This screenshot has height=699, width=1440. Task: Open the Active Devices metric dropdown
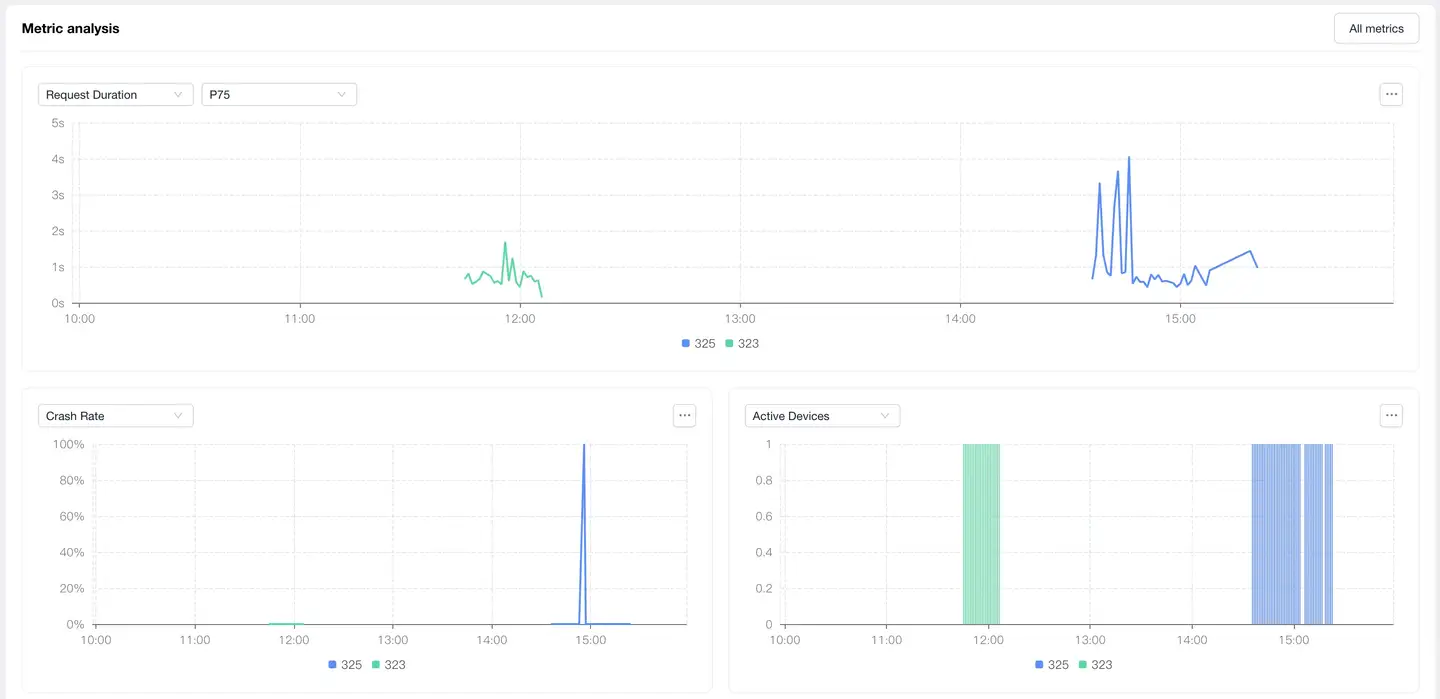click(822, 416)
